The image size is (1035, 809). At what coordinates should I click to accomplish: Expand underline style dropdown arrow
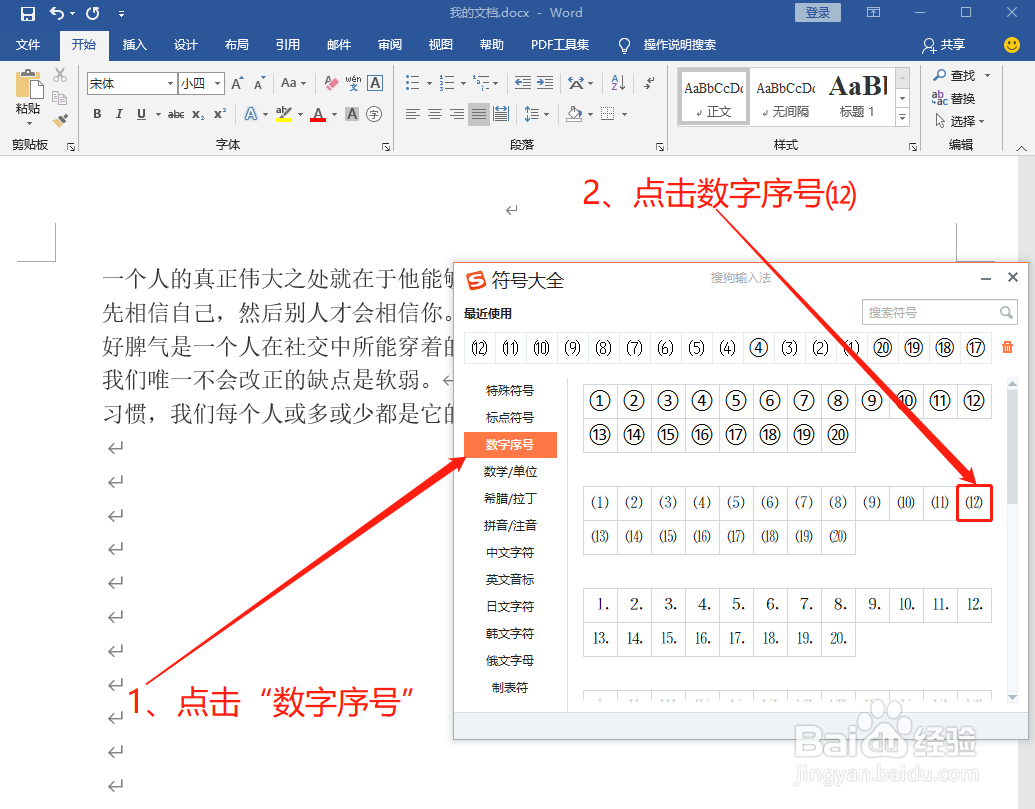coord(158,115)
